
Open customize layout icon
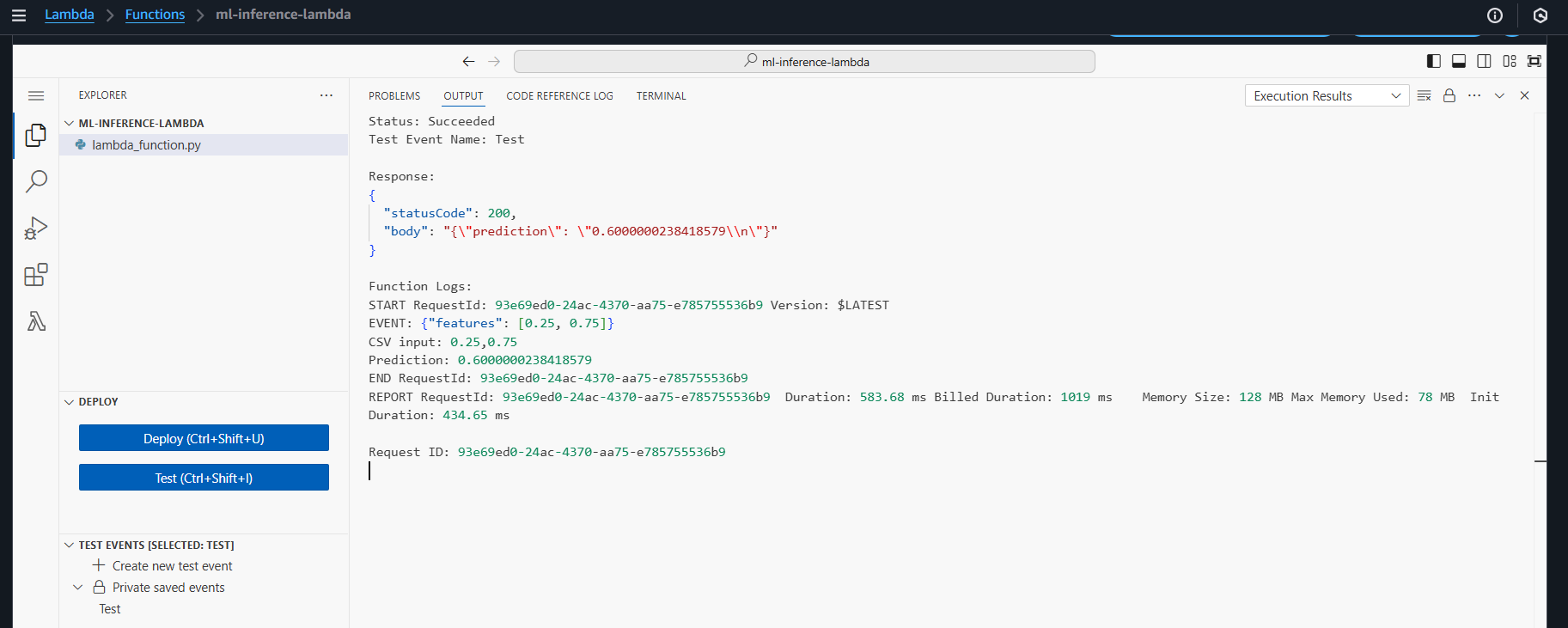click(x=1510, y=61)
